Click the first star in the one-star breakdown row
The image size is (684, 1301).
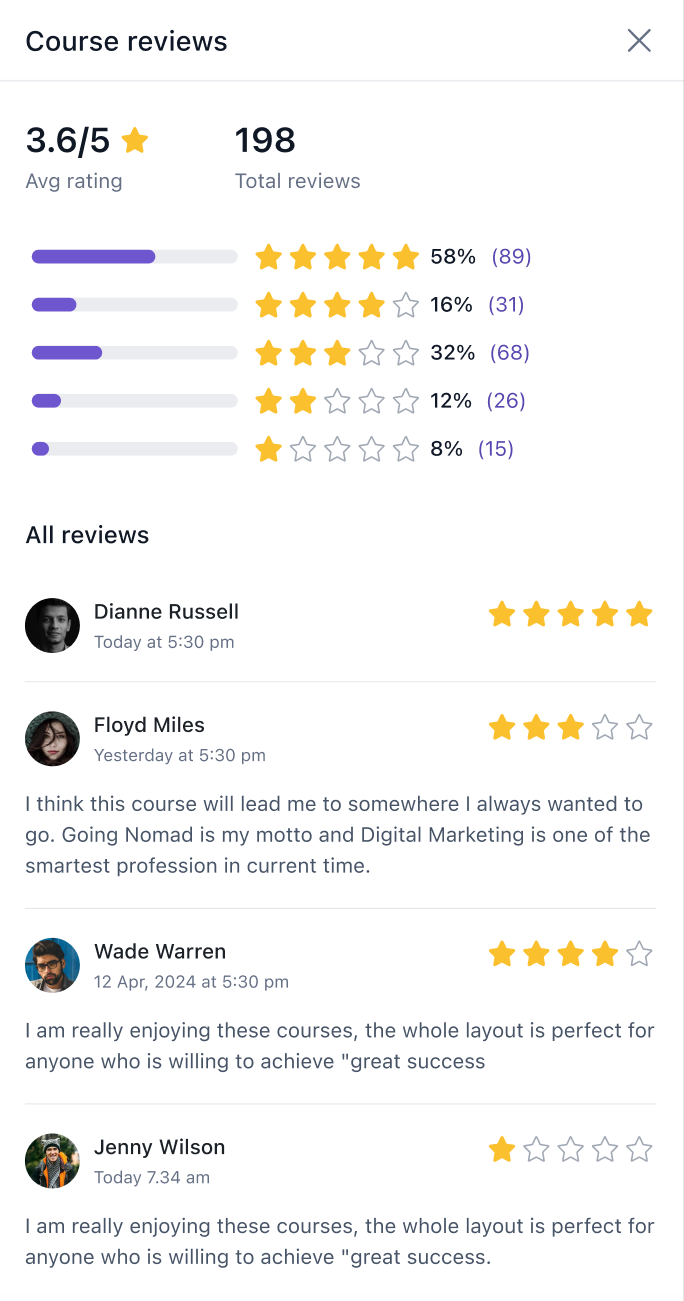point(268,449)
